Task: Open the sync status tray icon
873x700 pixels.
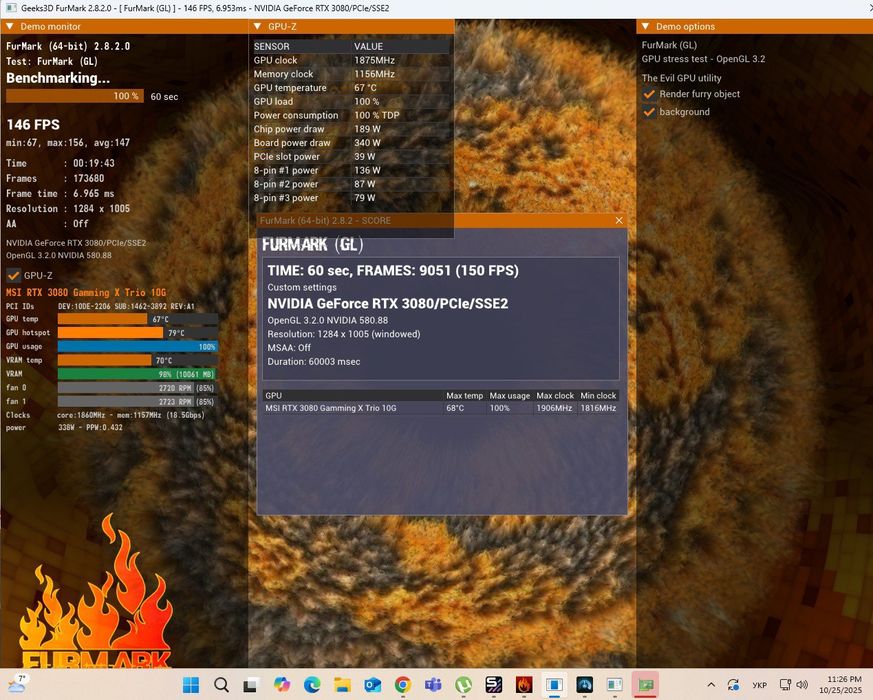Action: [x=733, y=685]
